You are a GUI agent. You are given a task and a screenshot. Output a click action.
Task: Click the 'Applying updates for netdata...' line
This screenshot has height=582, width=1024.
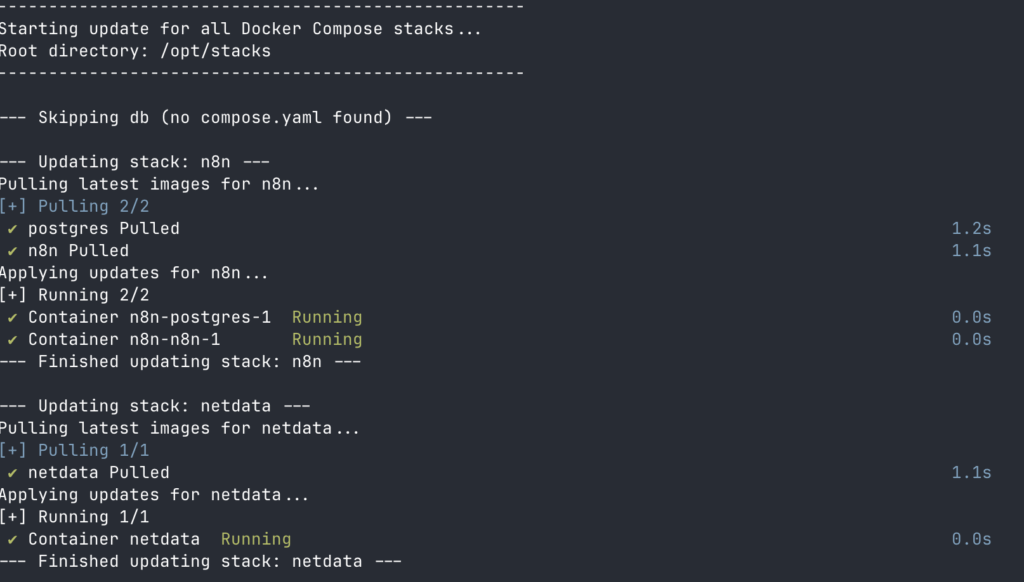(x=154, y=495)
